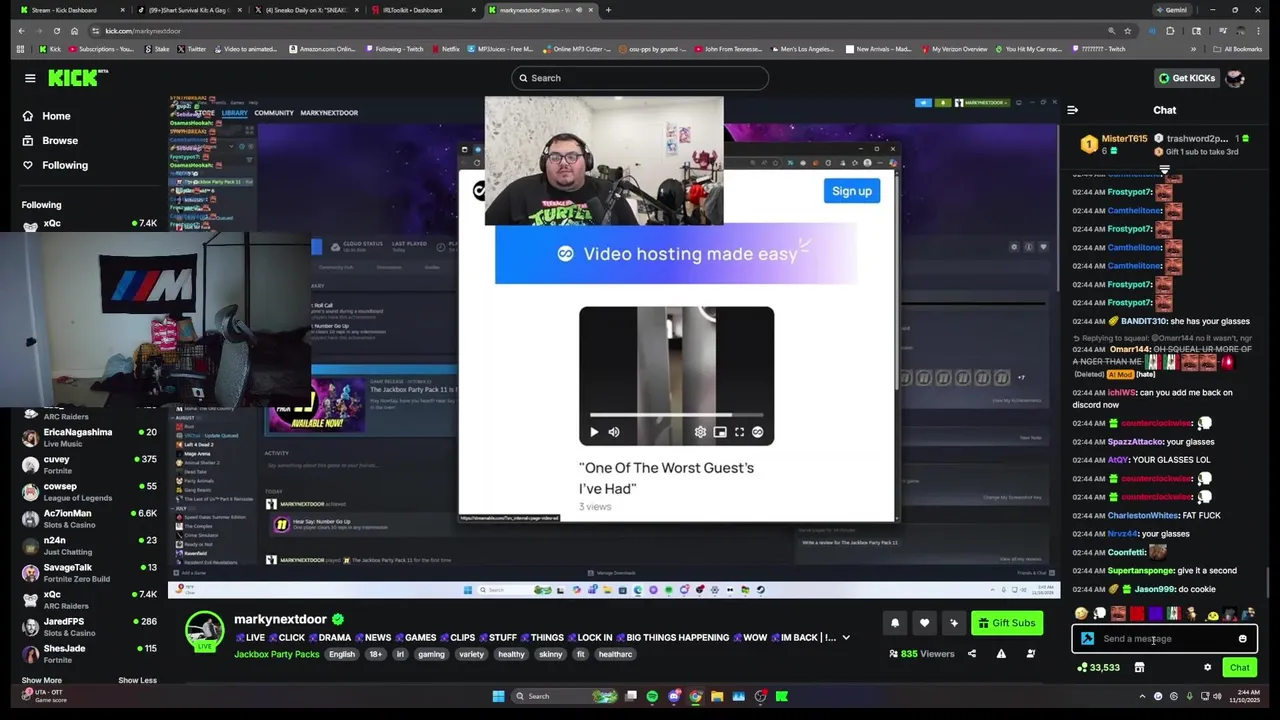Collapse sidebar with Show Less
The image size is (1280, 720).
[137, 680]
